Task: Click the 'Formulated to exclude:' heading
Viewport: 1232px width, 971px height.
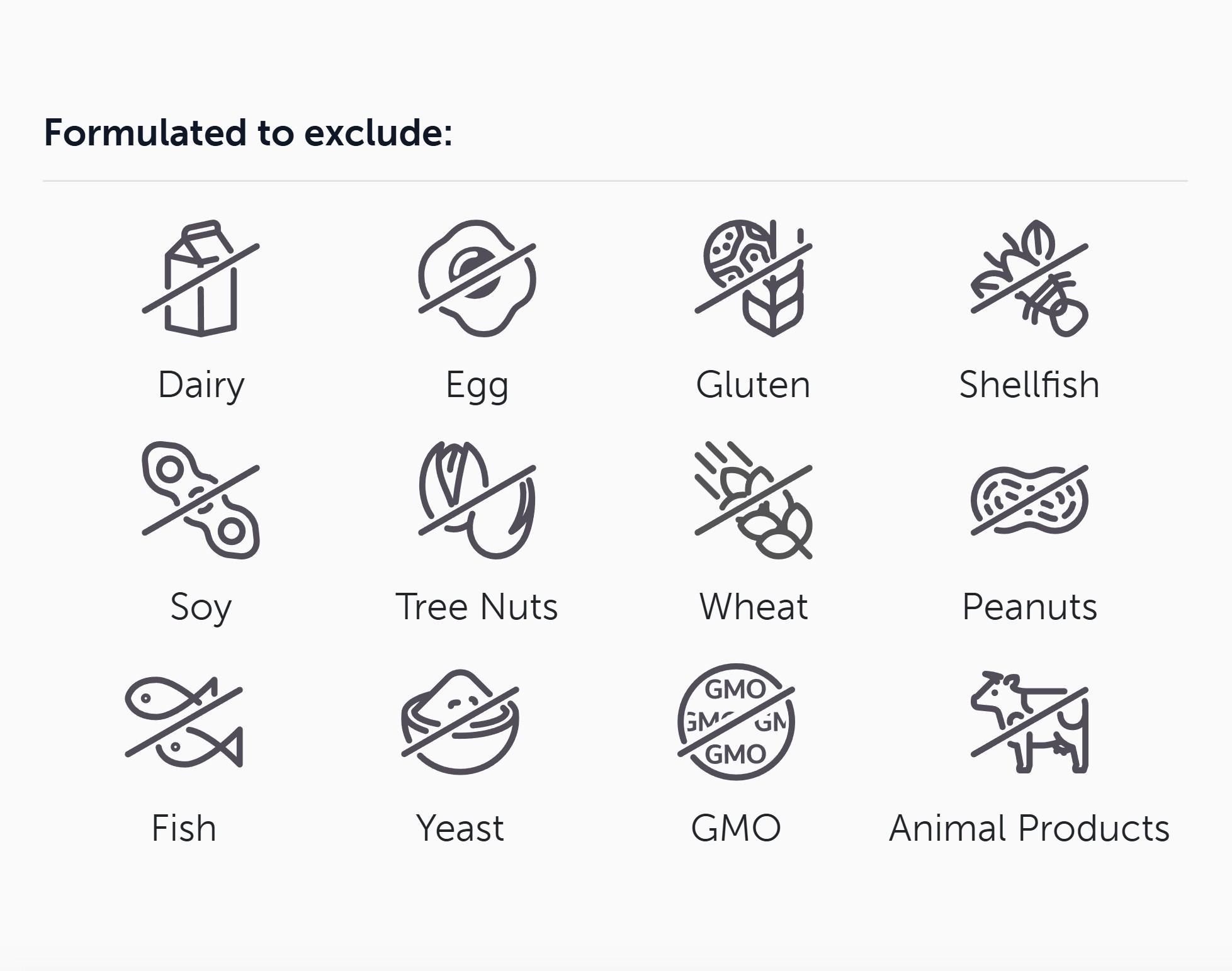Action: tap(248, 133)
